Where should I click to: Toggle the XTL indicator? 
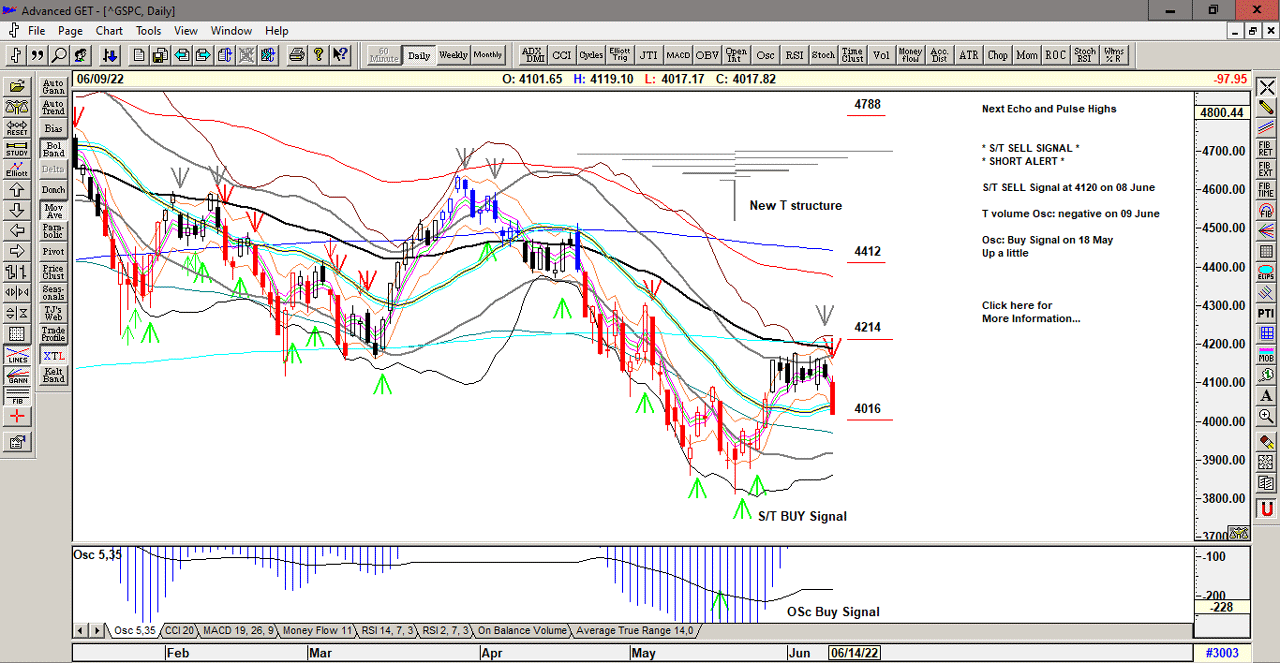pyautogui.click(x=53, y=355)
